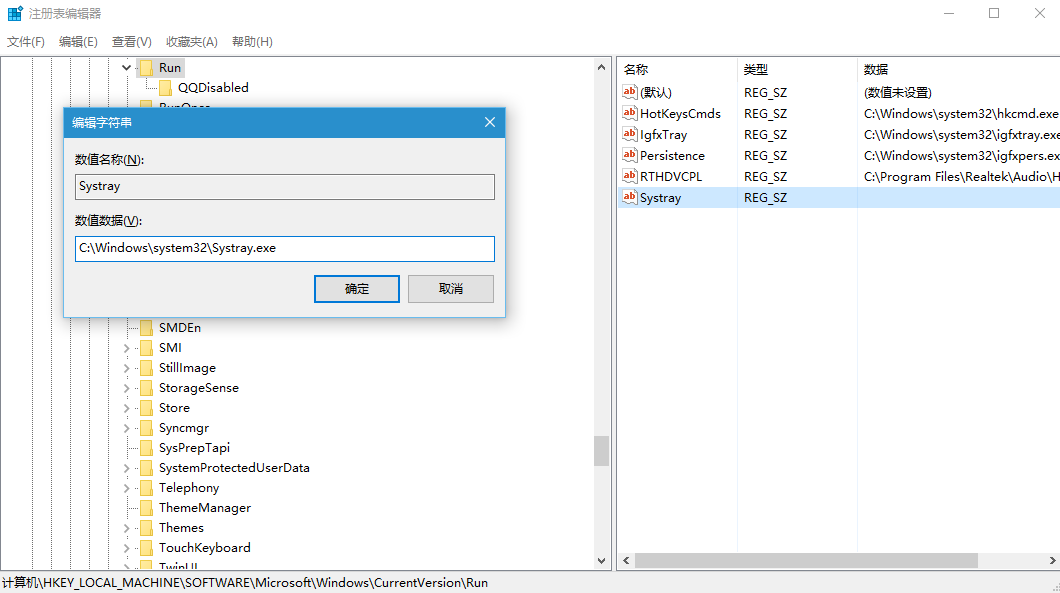
Task: Click 取消 to cancel editing
Action: click(451, 289)
